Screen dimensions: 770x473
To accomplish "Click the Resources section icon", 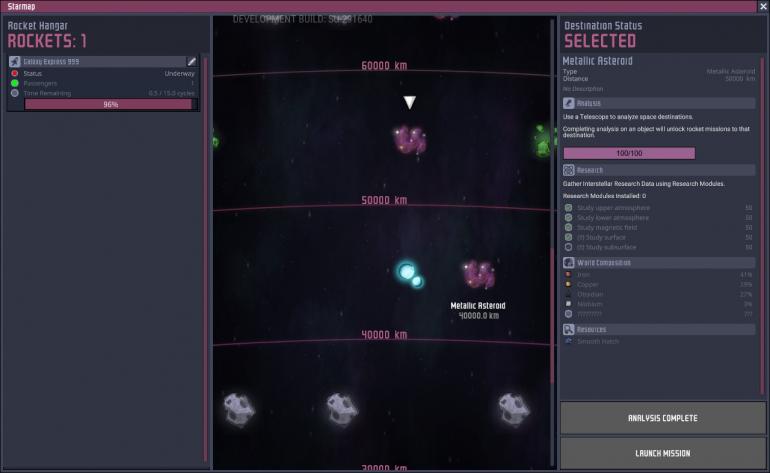I will click(x=569, y=329).
